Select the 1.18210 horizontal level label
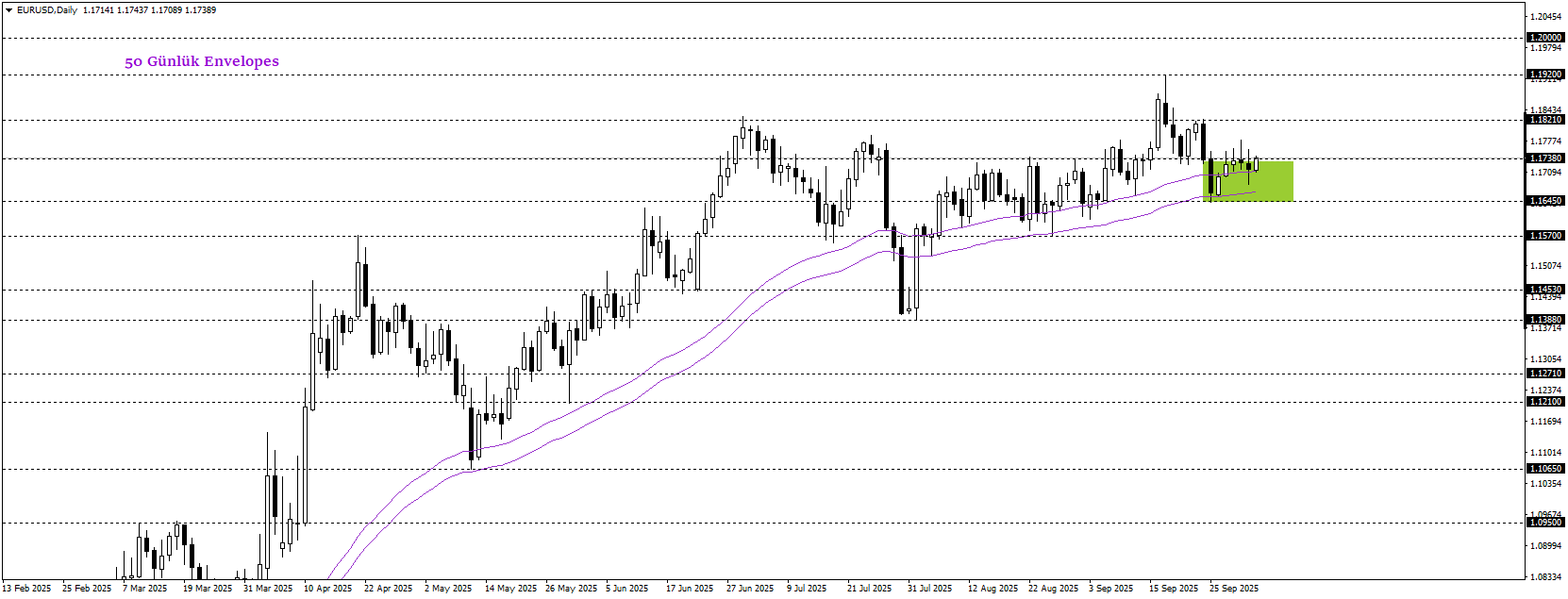1568x599 pixels. [1545, 120]
